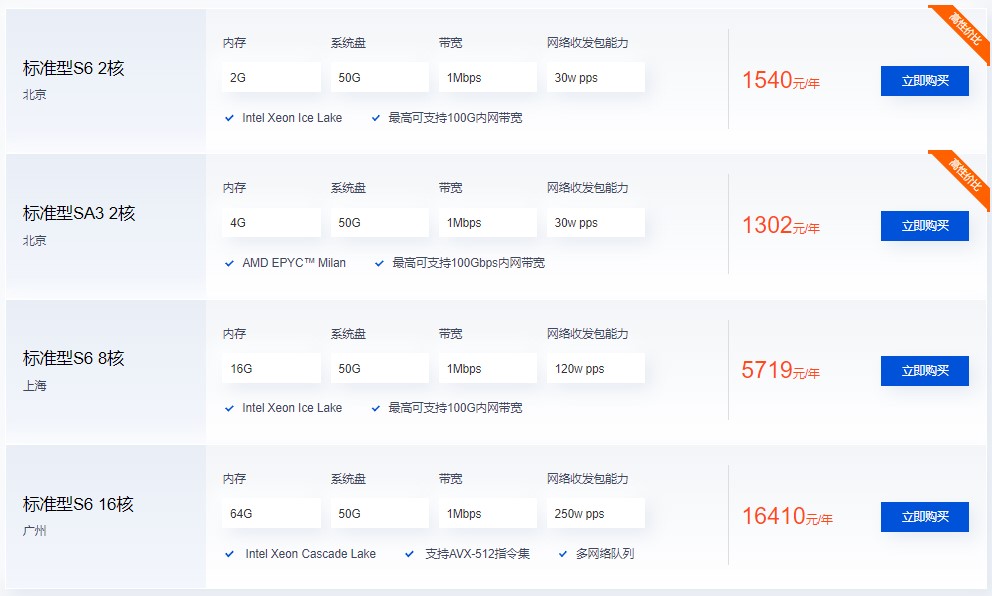Select the 2G memory field in S6 2核

pyautogui.click(x=271, y=77)
